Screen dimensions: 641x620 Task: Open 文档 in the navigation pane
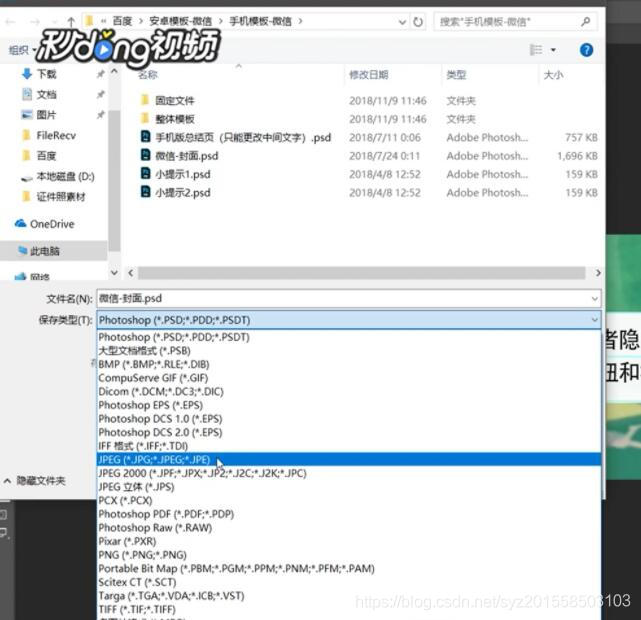coord(47,94)
